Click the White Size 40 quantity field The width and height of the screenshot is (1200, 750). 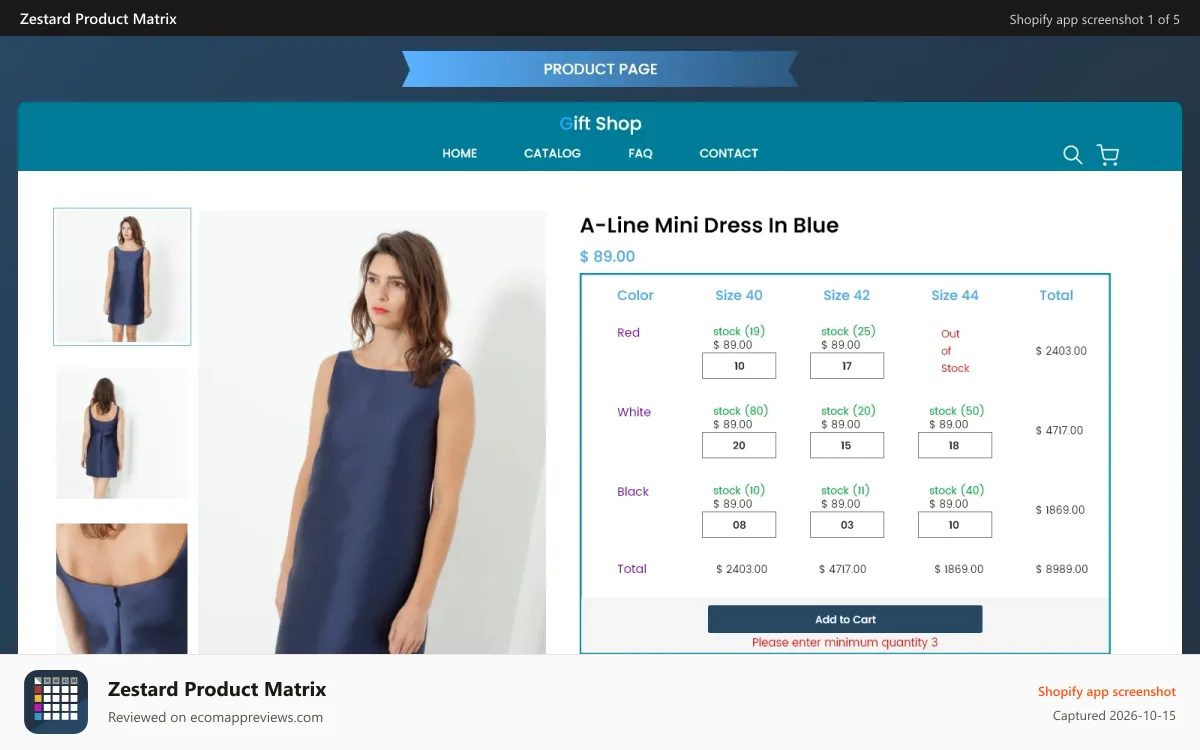point(739,445)
